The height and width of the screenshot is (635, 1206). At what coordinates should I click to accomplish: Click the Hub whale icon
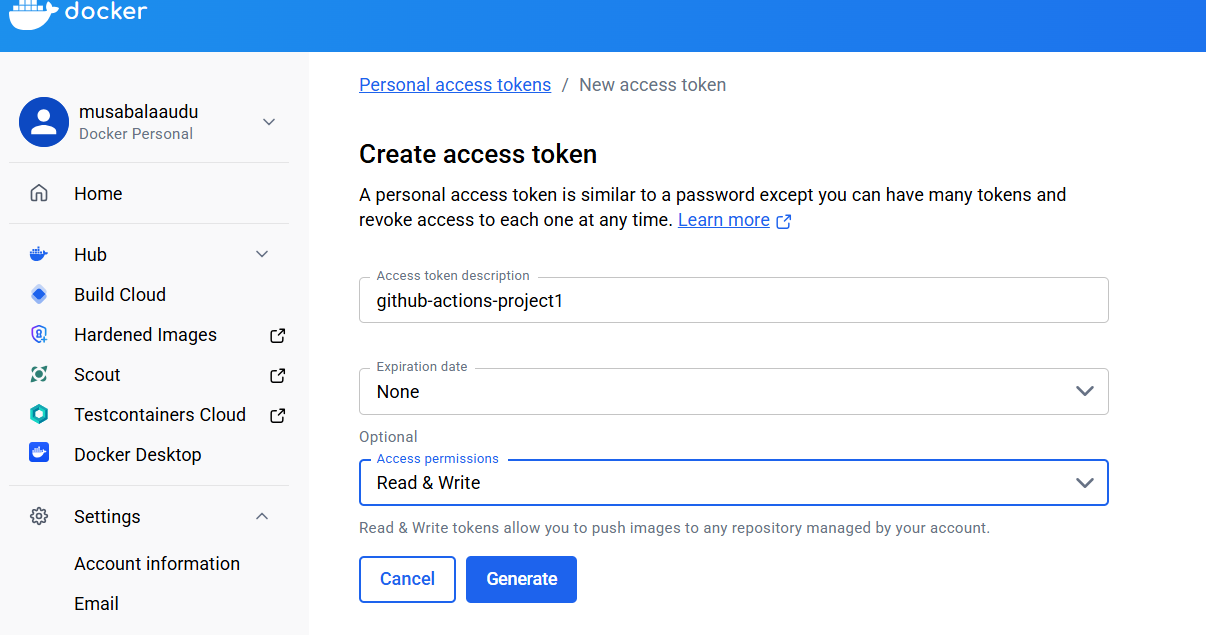(x=39, y=254)
